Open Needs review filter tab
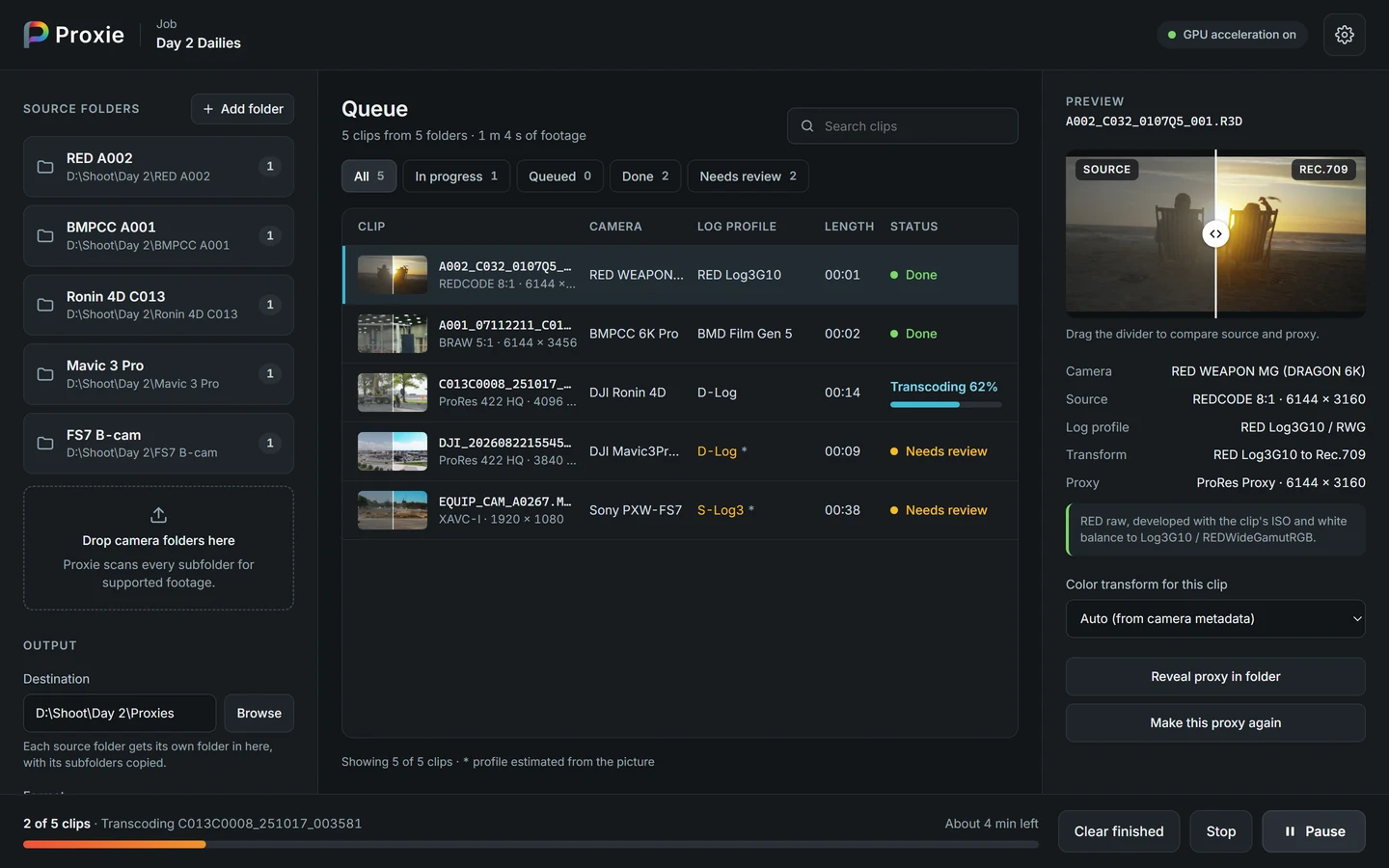Image resolution: width=1389 pixels, height=868 pixels. 748,176
